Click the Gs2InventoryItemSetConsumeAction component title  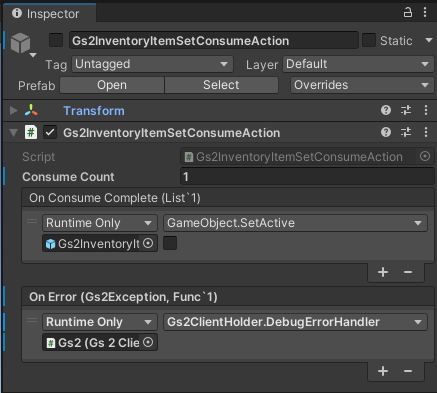pos(171,133)
